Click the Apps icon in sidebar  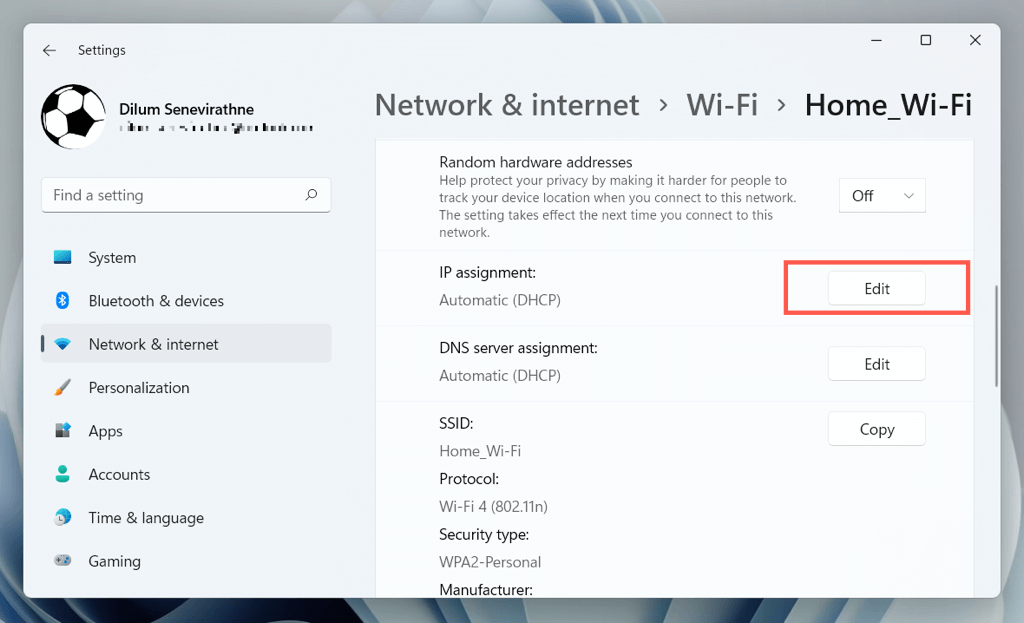(63, 430)
